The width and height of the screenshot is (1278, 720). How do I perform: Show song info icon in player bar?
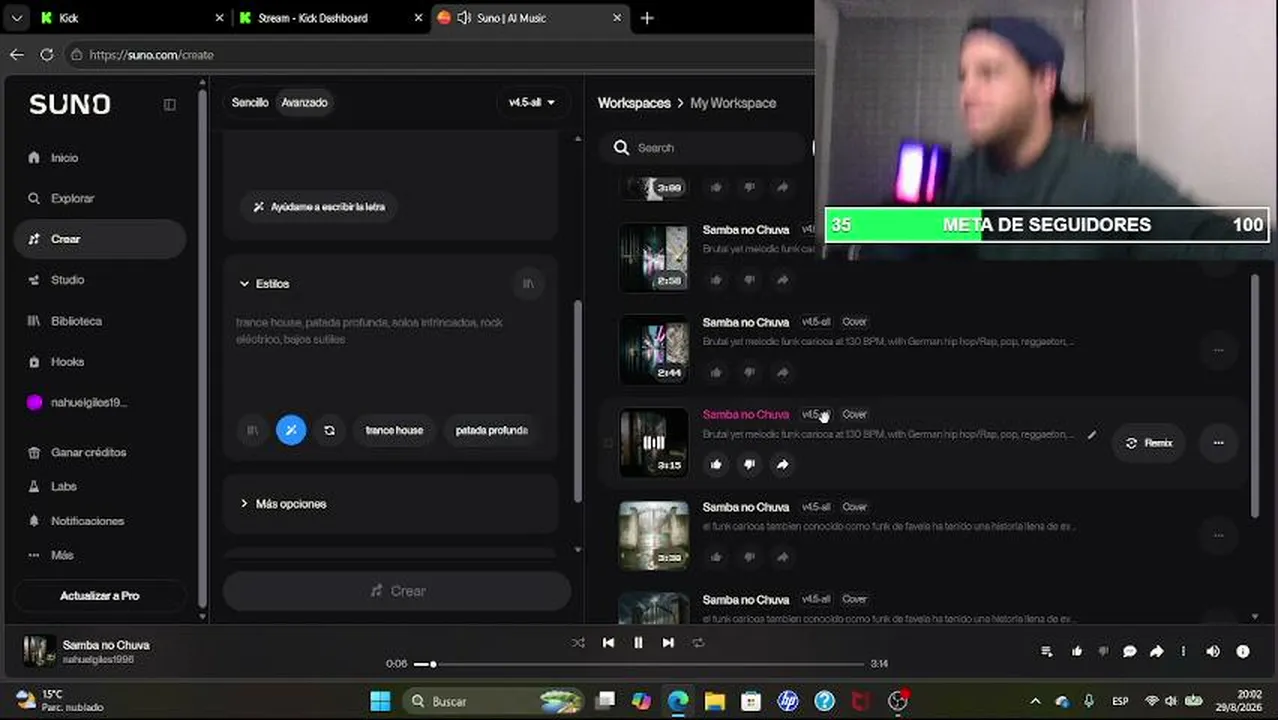tap(1243, 652)
